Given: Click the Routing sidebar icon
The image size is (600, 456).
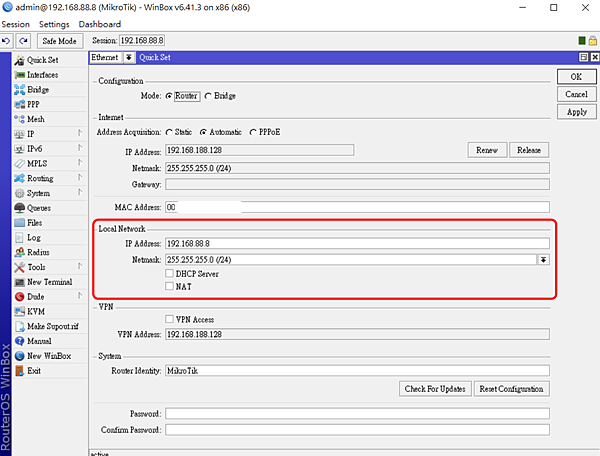Looking at the screenshot, I should [x=19, y=178].
